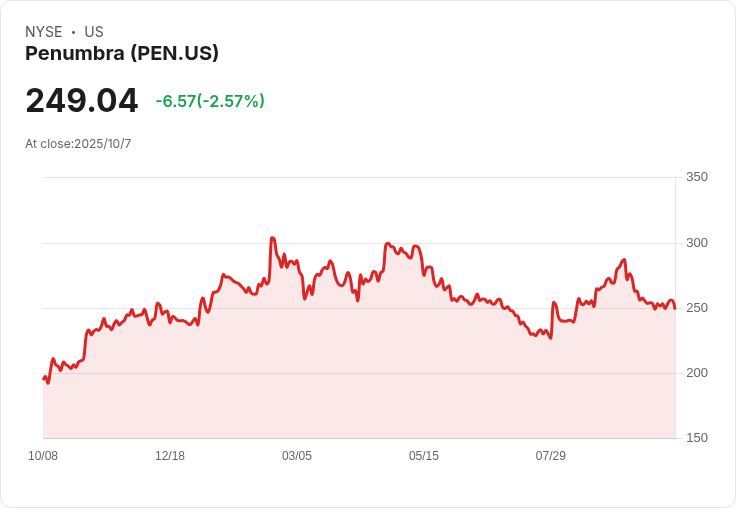
Task: Click the At close:2025/10/7 date text
Action: click(x=78, y=144)
